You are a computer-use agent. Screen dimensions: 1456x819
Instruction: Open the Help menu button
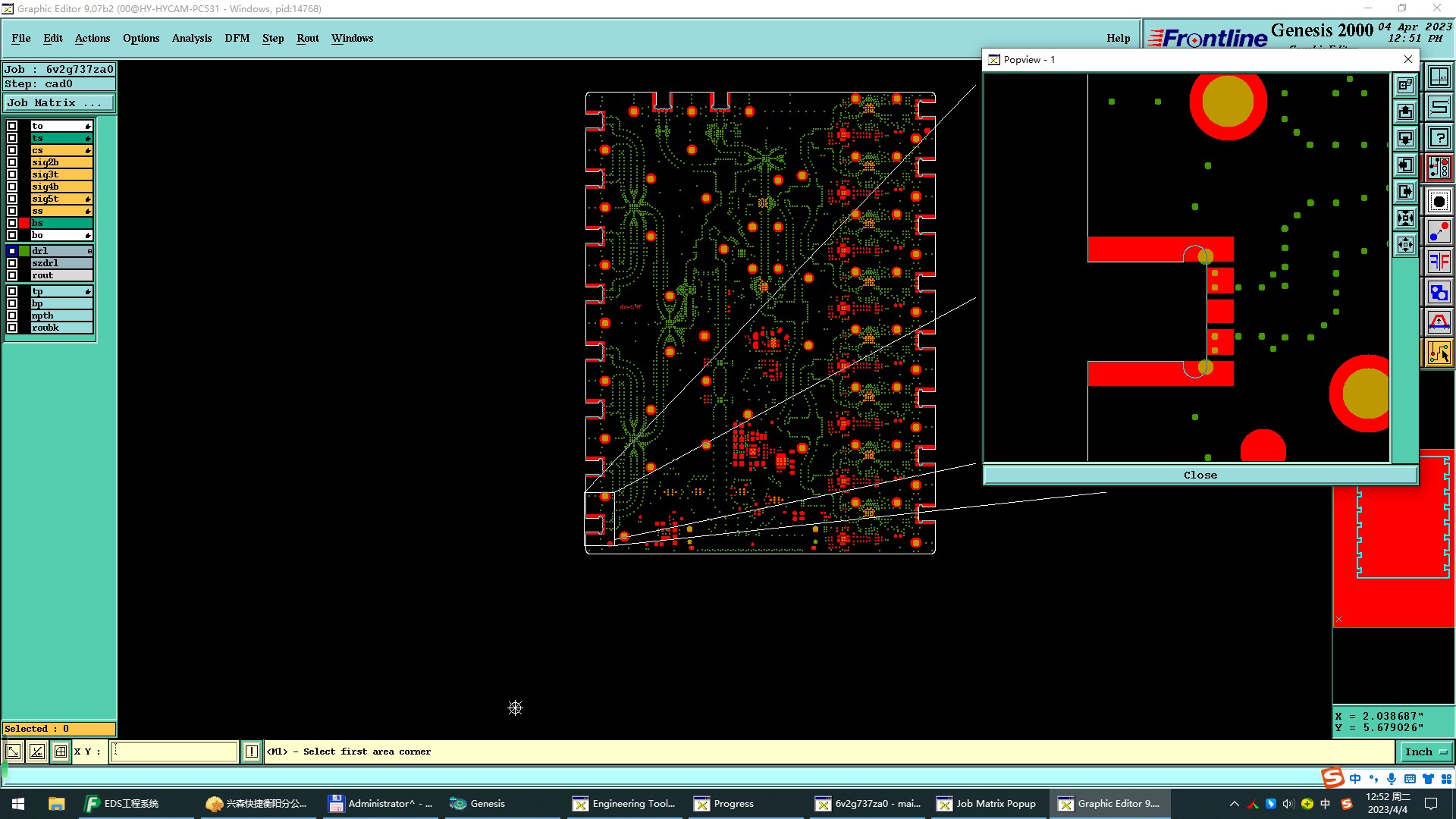(x=1118, y=38)
